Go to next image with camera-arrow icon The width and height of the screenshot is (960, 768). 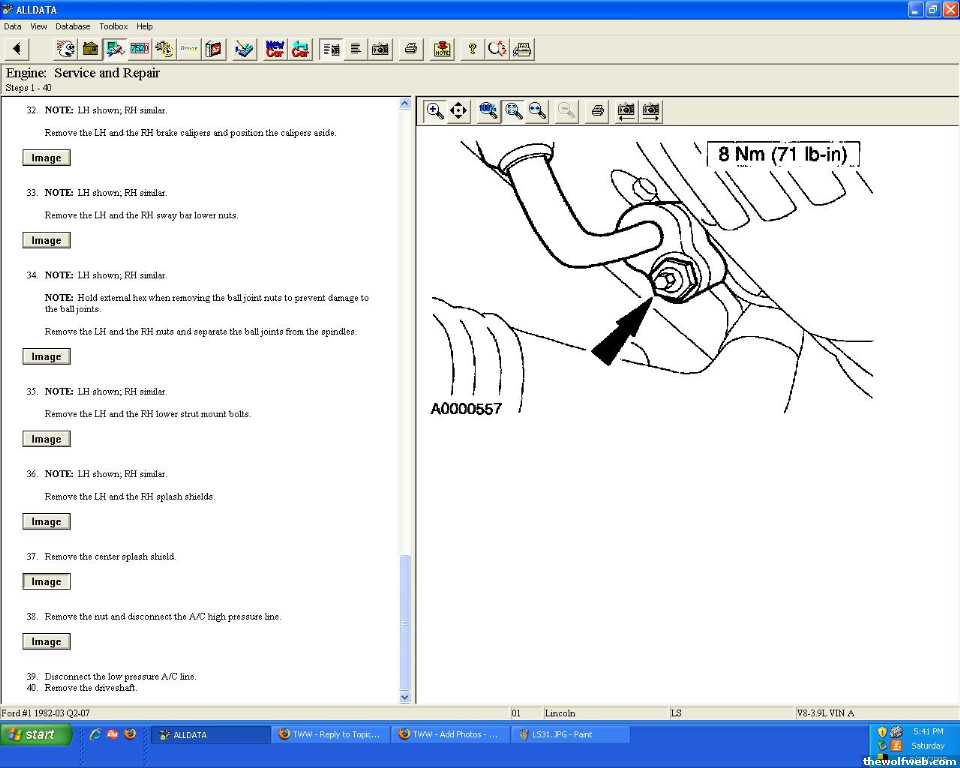pyautogui.click(x=651, y=111)
